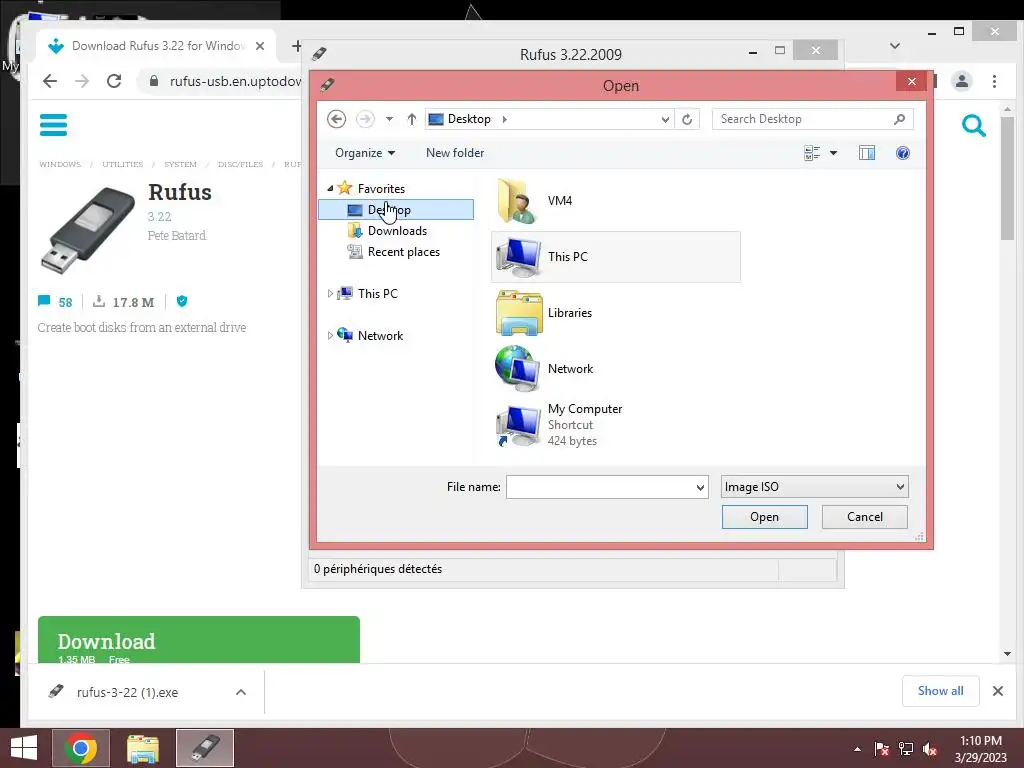Click the SYSTEM breadcrumb link

click(180, 164)
